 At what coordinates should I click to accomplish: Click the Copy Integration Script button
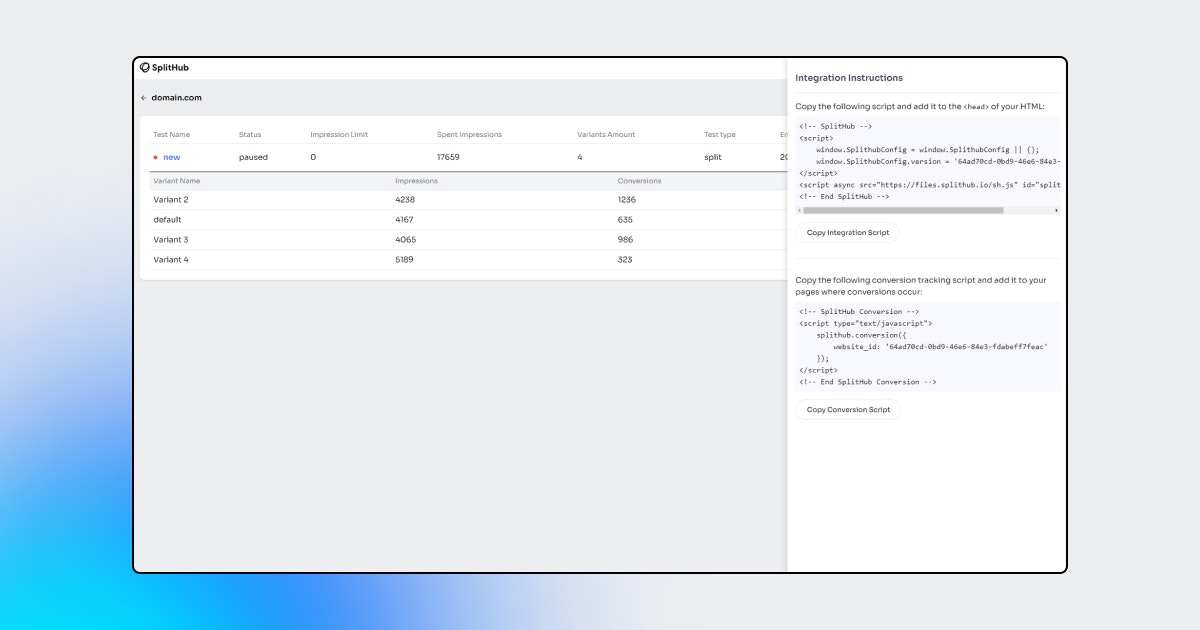(848, 233)
